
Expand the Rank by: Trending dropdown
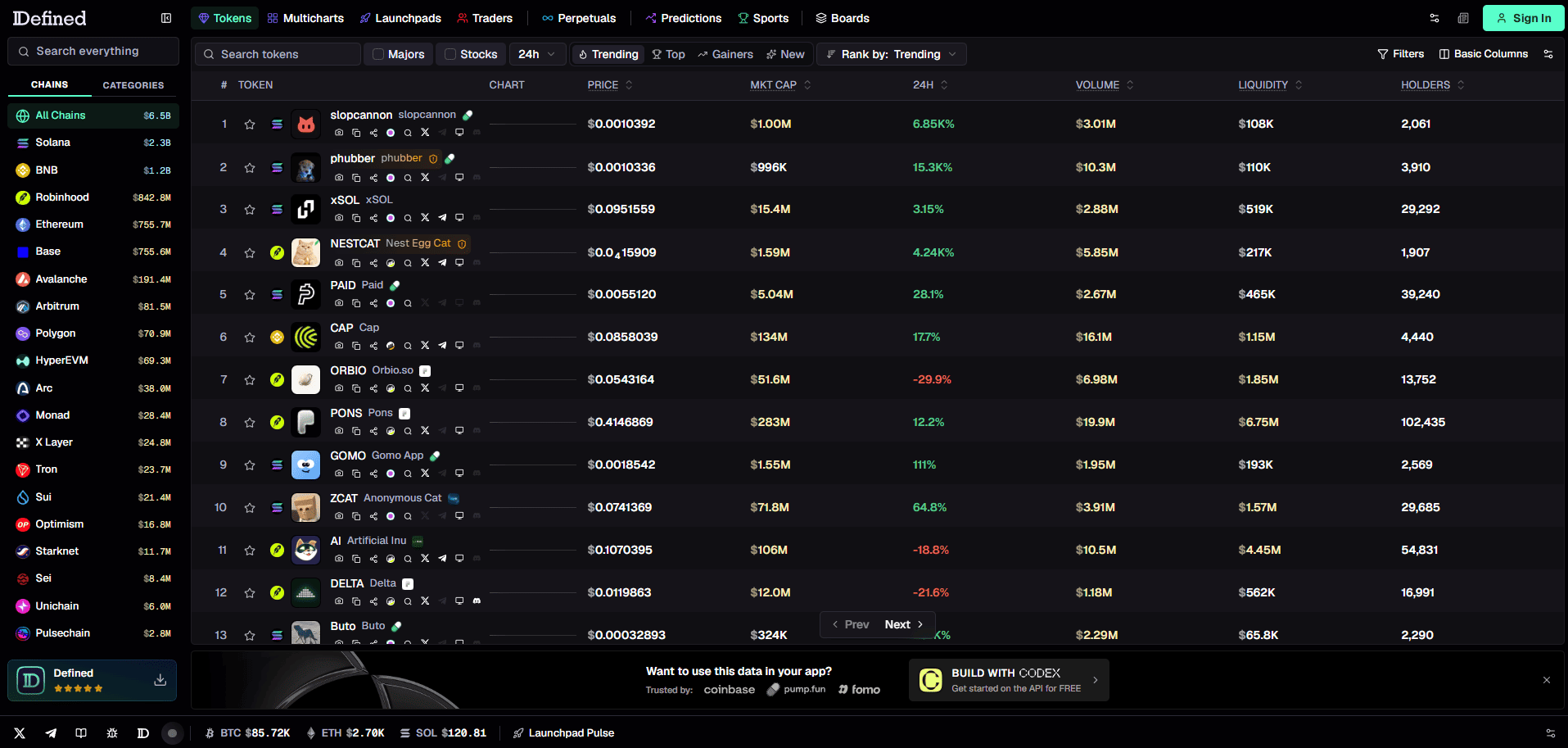click(x=891, y=54)
